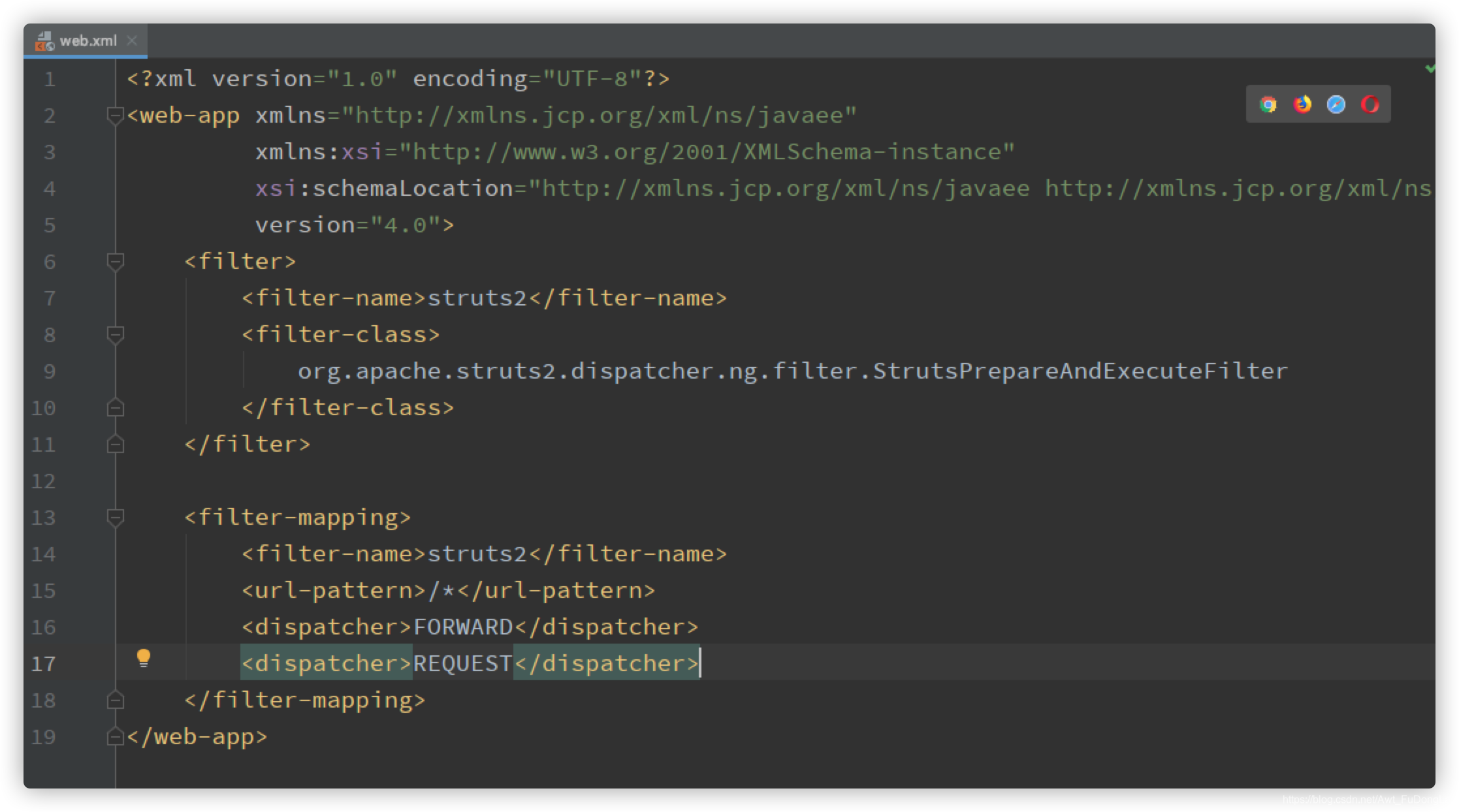Click the /* url-pattern value

tap(441, 591)
